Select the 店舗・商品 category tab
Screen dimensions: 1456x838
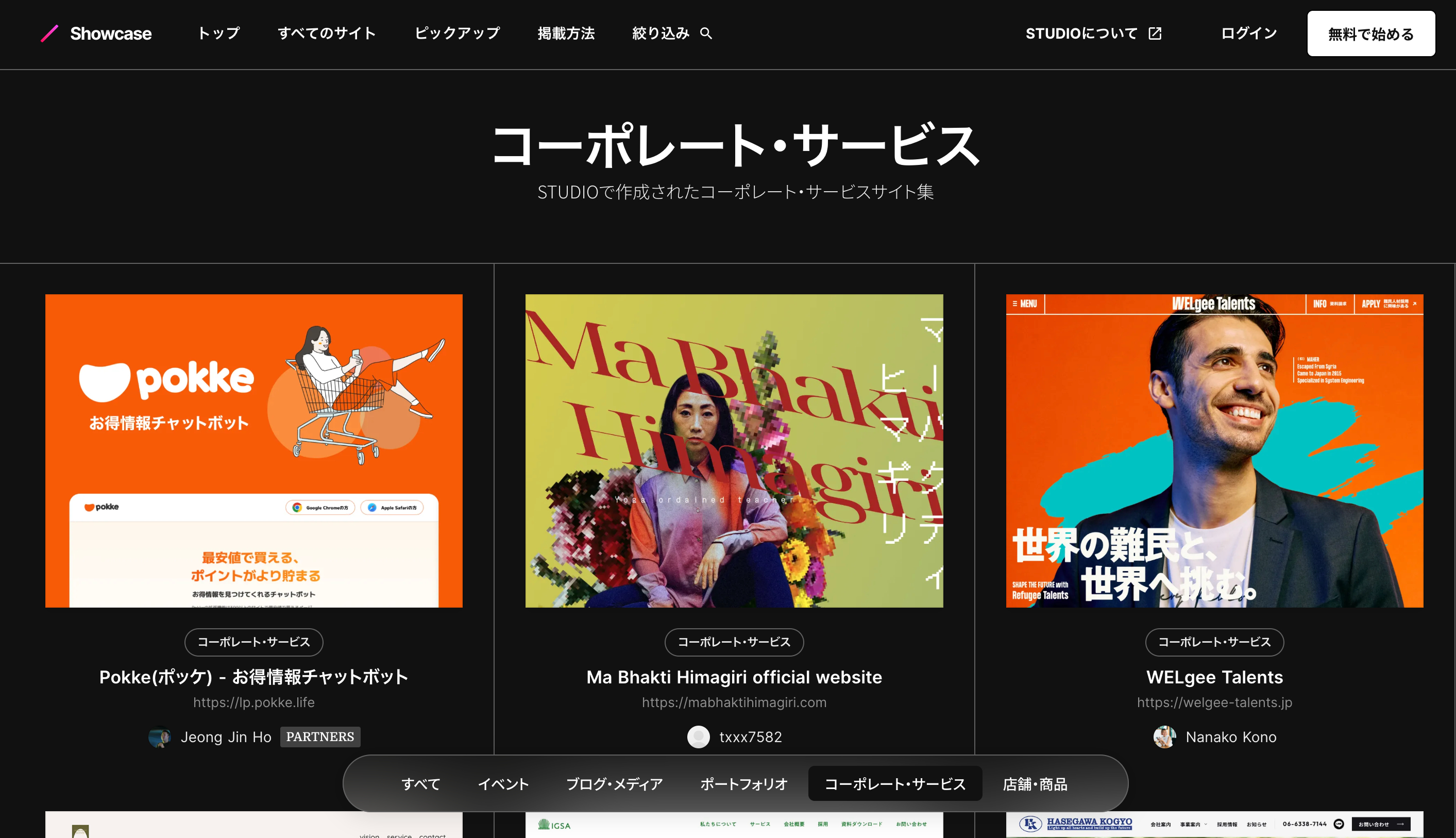[1035, 784]
